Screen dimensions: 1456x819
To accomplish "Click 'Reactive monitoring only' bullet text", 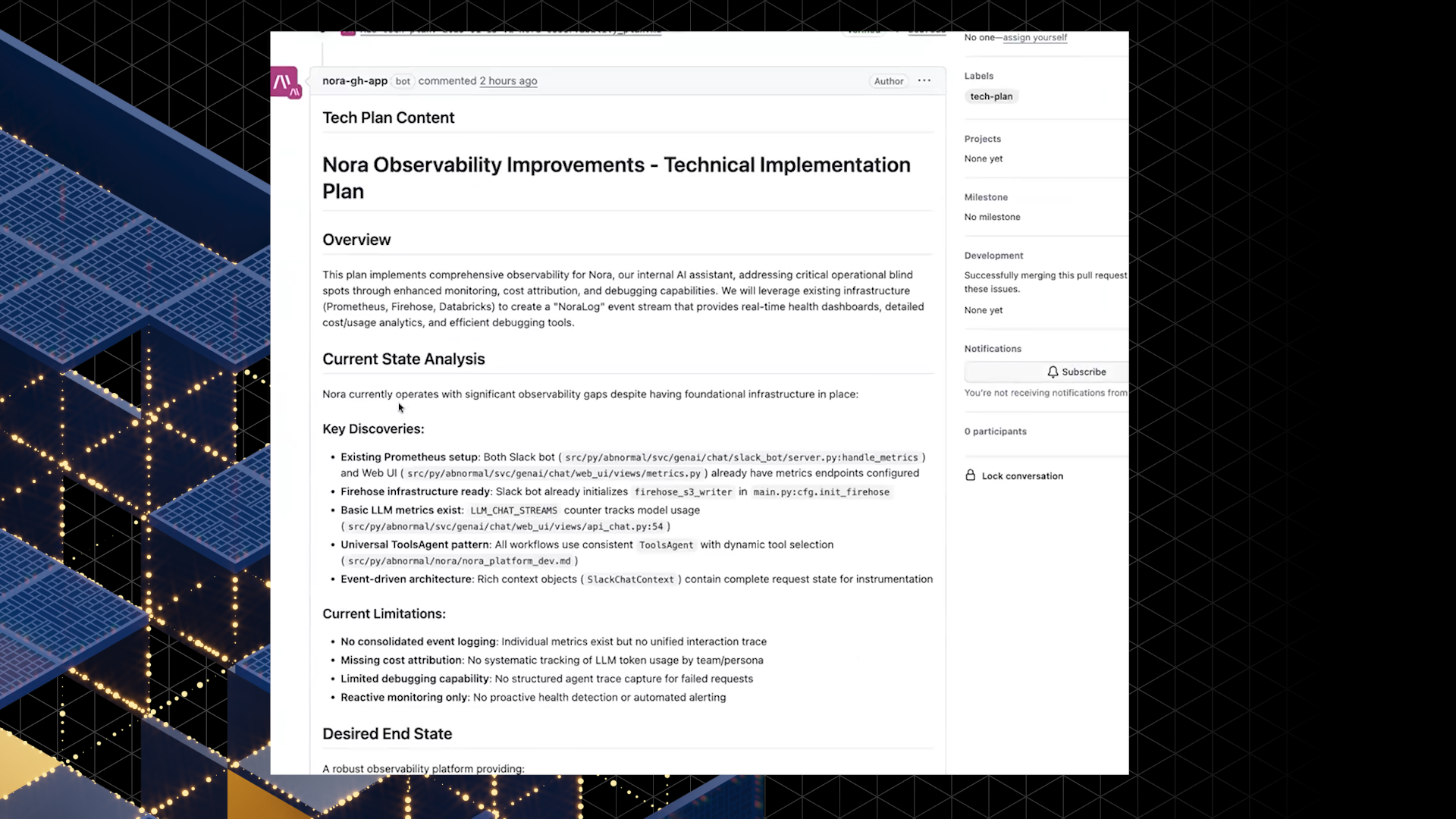I will pyautogui.click(x=403, y=698).
